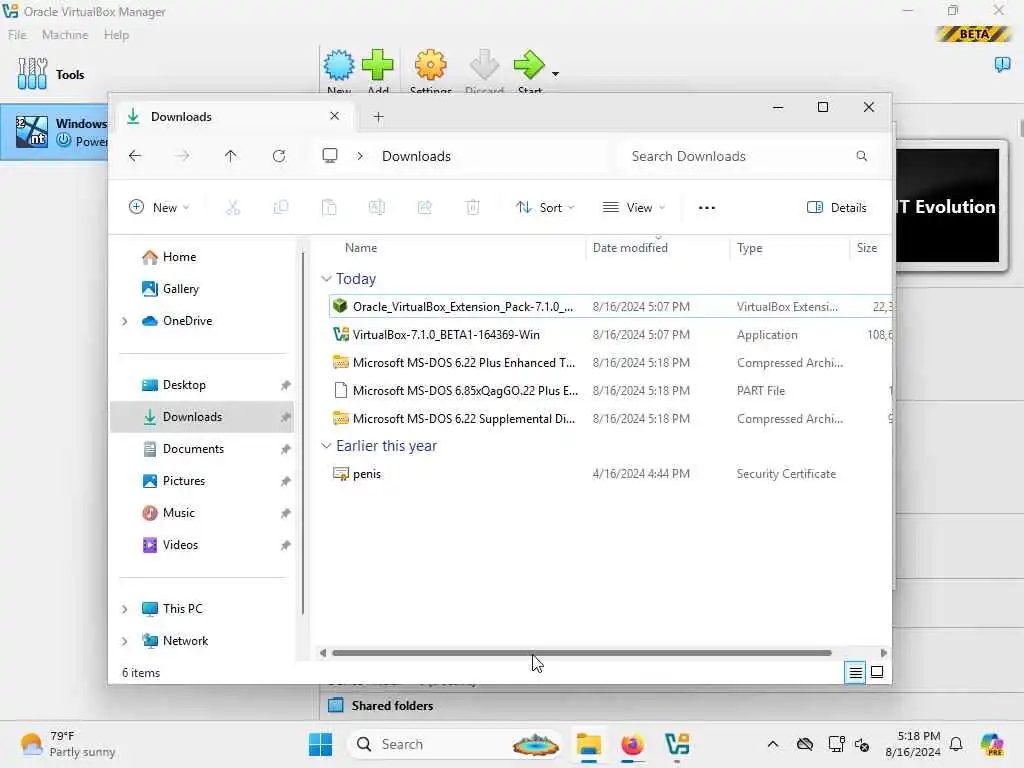Toggle the Details pane
This screenshot has width=1024, height=768.
tap(837, 208)
